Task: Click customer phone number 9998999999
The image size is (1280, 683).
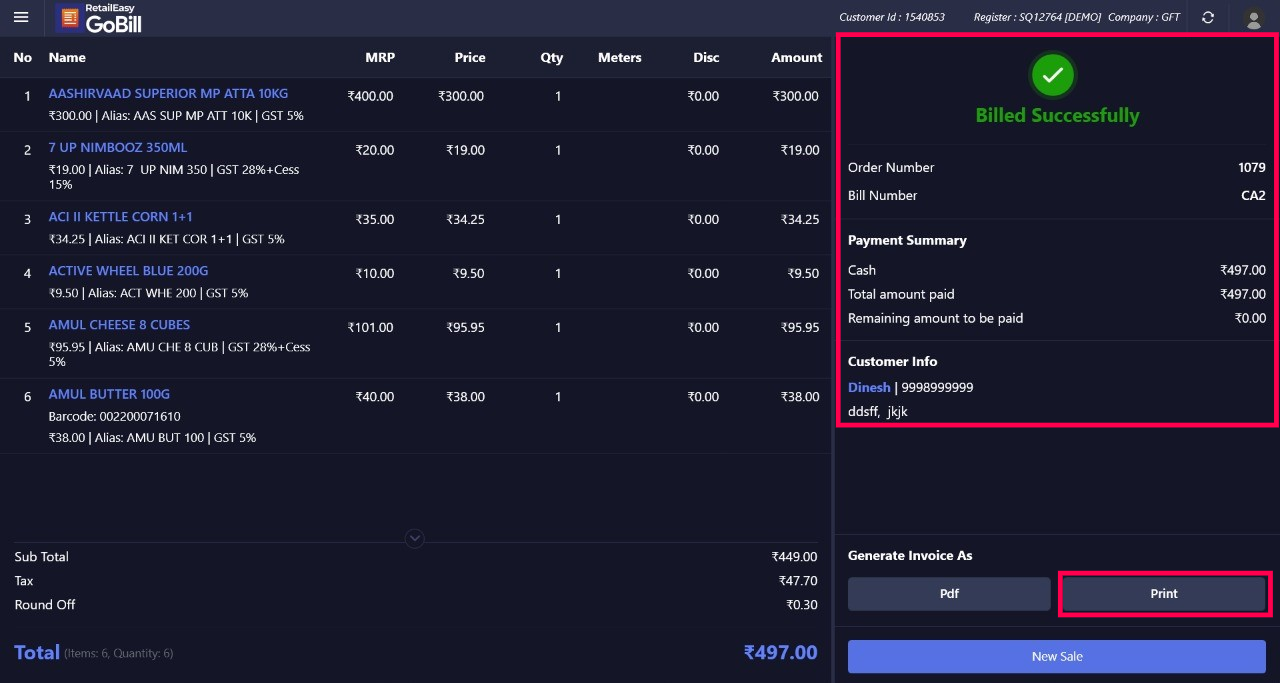Action: (x=938, y=387)
